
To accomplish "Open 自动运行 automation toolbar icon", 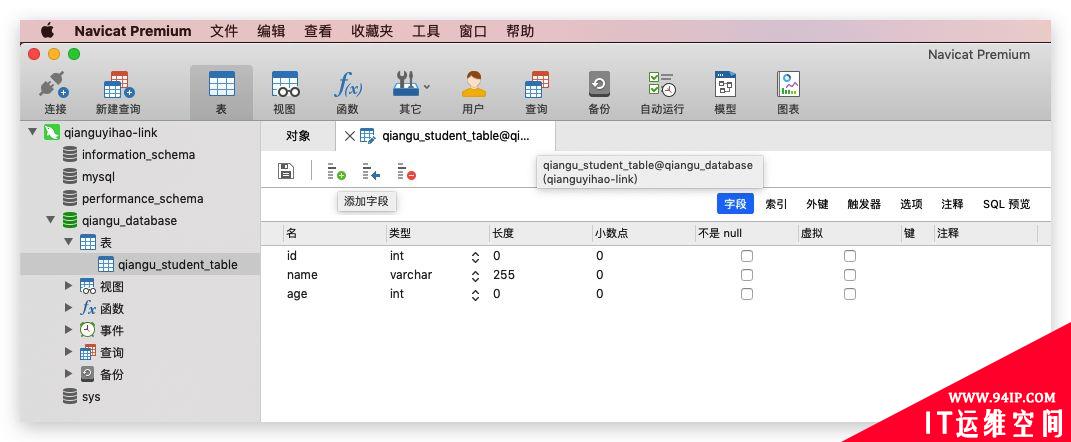I will tap(662, 92).
